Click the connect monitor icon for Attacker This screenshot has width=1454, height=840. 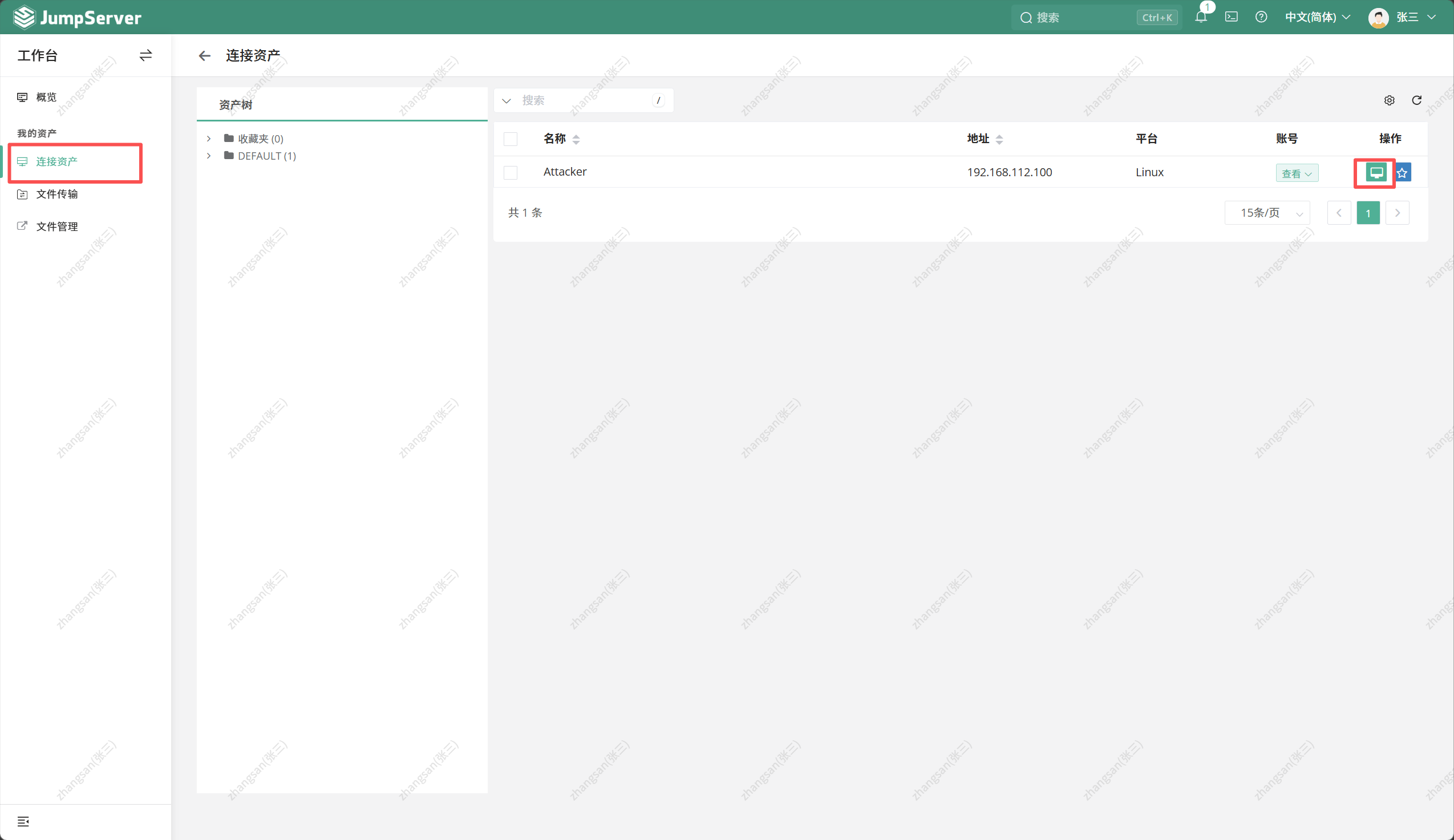(1376, 172)
